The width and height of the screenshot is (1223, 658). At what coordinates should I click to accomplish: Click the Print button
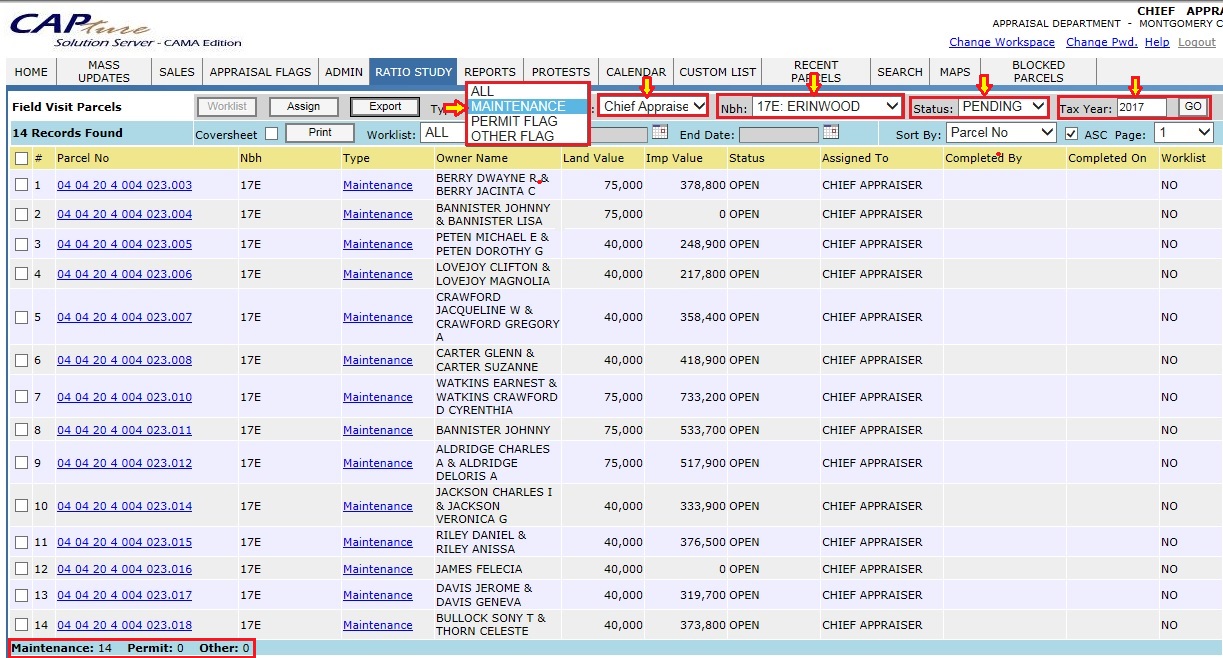(320, 132)
